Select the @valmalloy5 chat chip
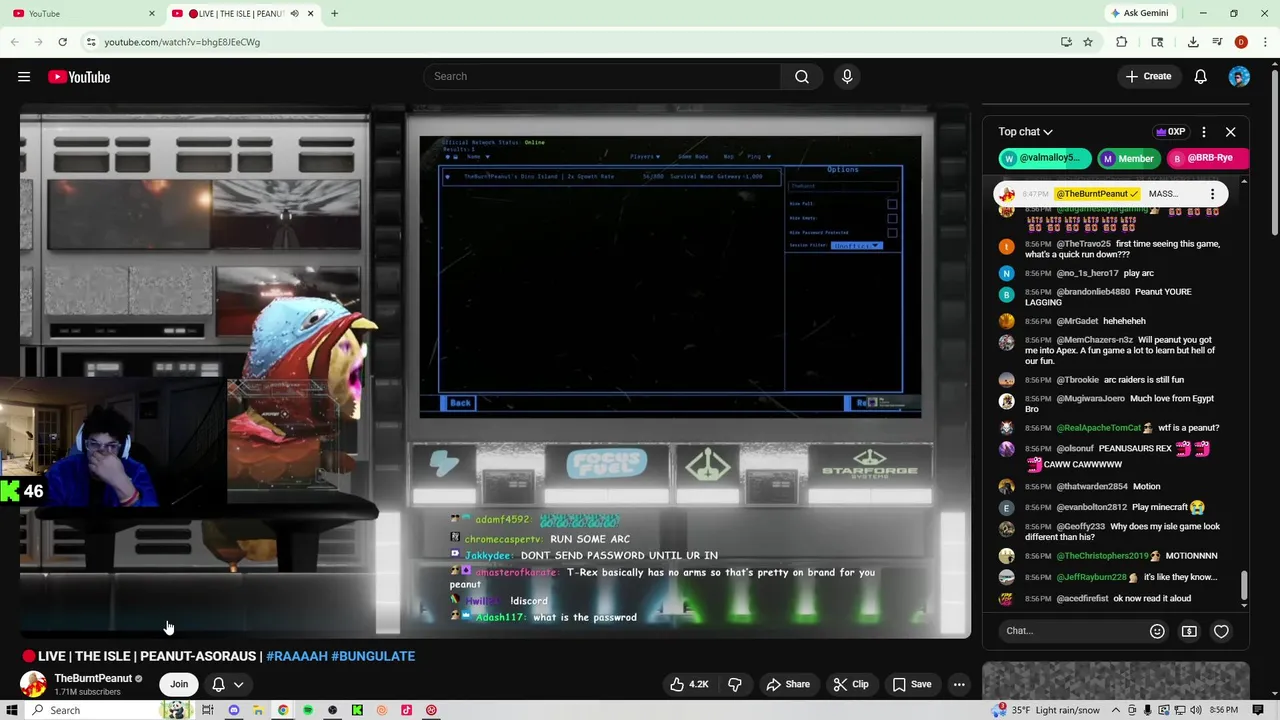 pyautogui.click(x=1045, y=158)
